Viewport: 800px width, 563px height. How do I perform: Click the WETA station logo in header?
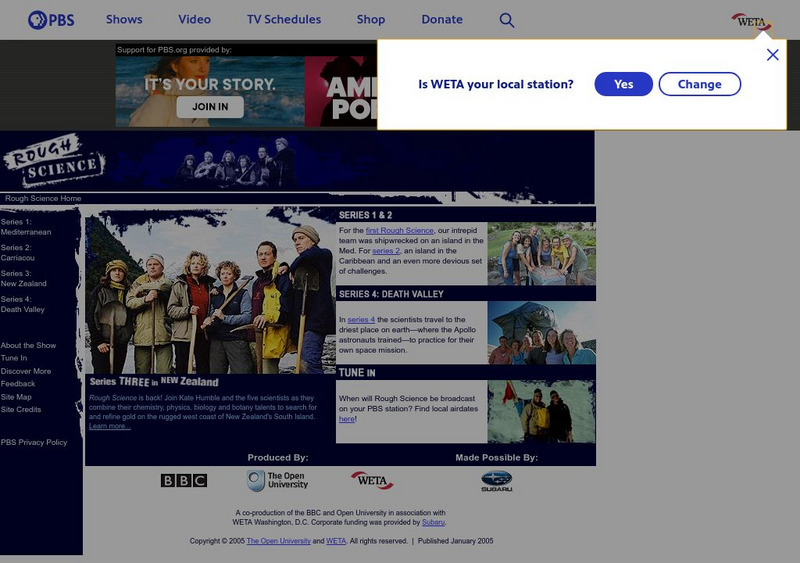pyautogui.click(x=752, y=22)
